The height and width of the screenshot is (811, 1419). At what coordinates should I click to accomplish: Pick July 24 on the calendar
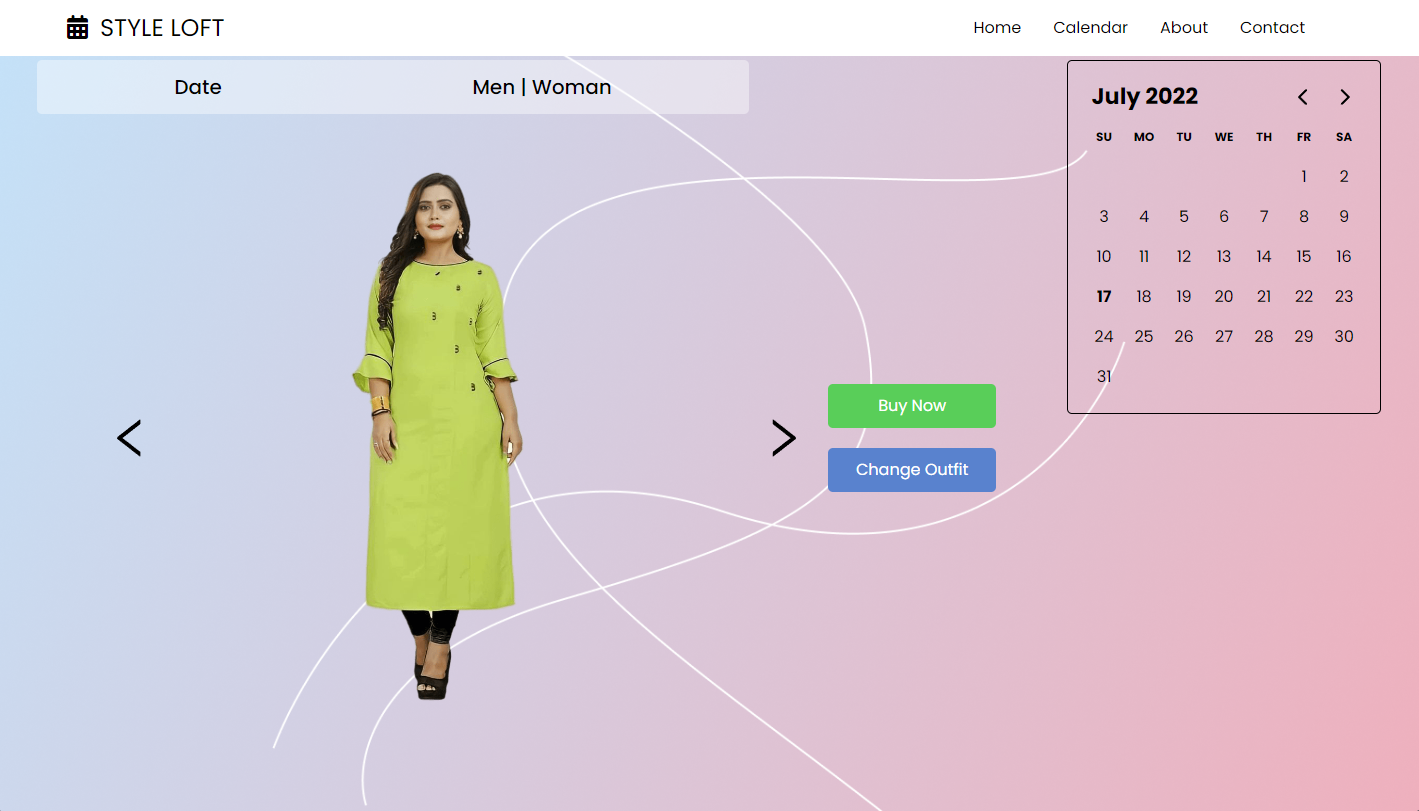click(x=1104, y=337)
